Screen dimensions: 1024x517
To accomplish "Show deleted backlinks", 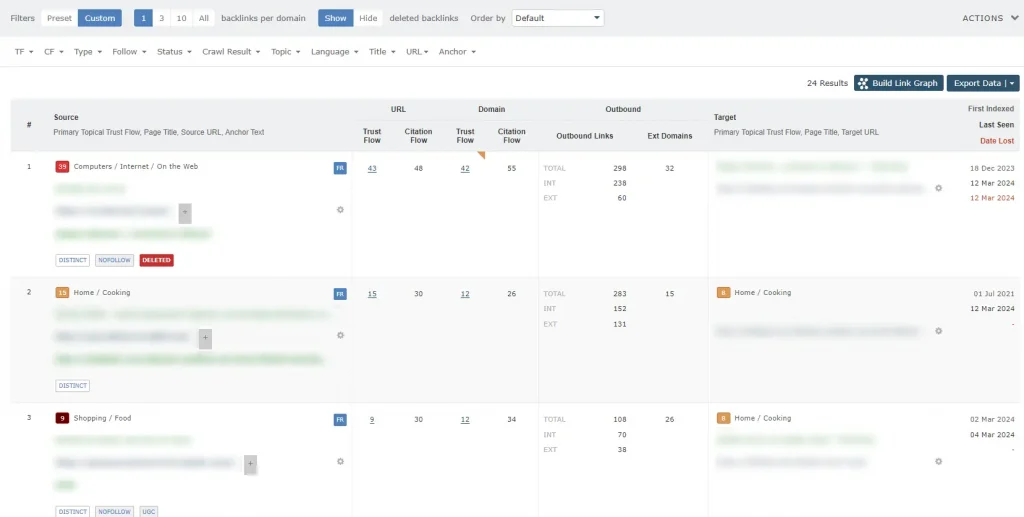I will 336,18.
